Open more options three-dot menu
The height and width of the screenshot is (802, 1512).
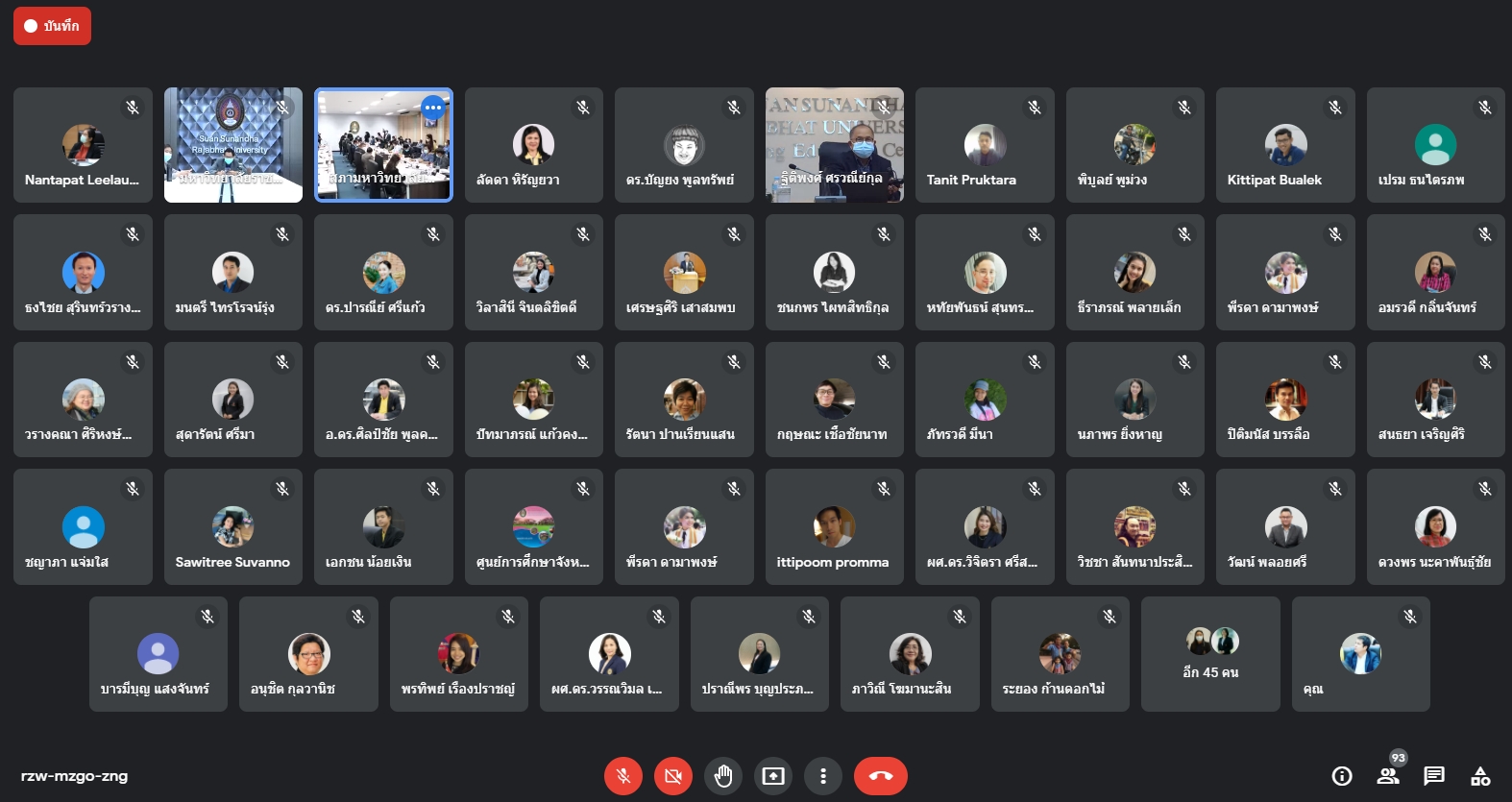(823, 776)
